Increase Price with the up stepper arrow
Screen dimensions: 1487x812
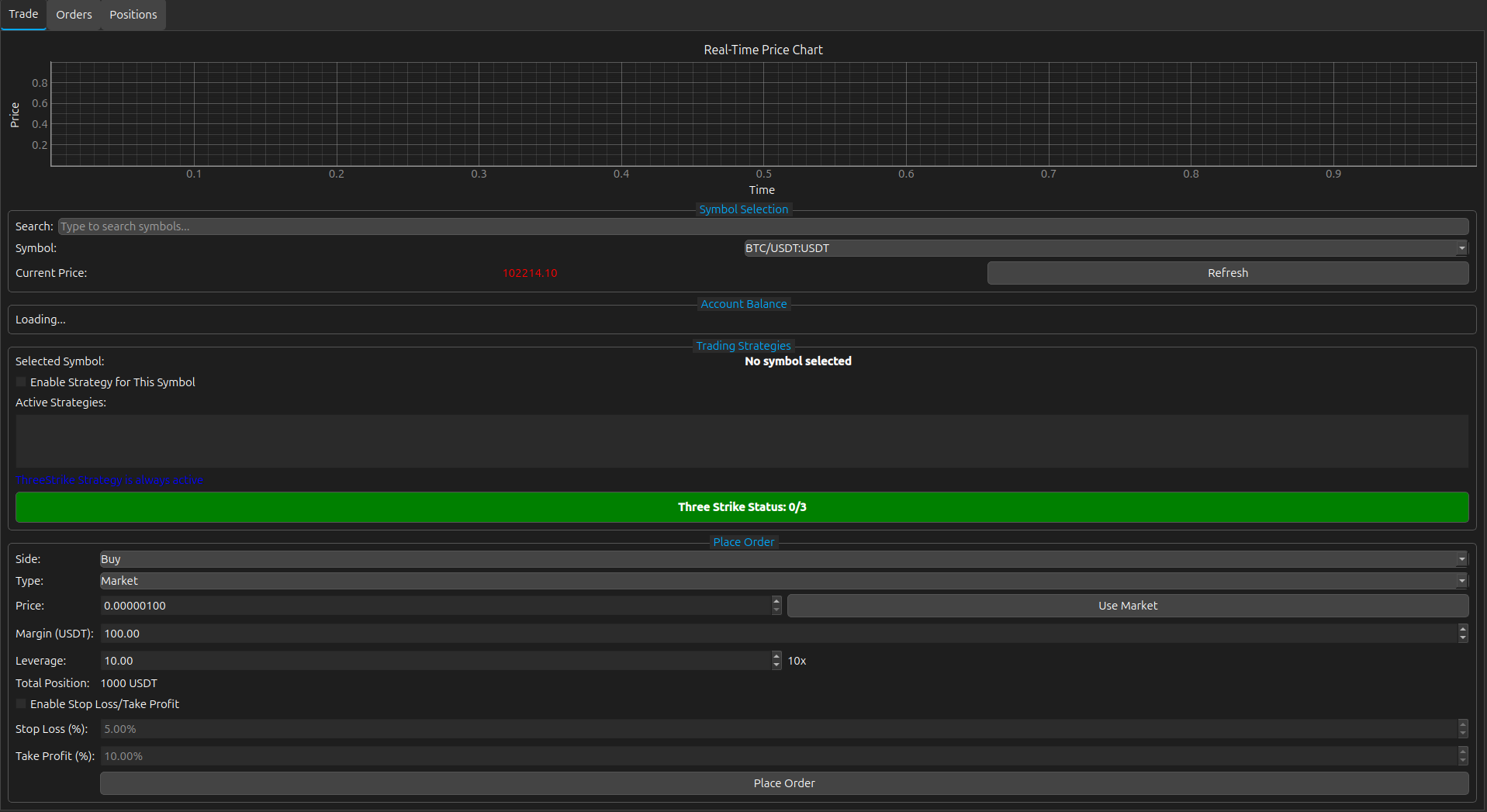(x=776, y=601)
